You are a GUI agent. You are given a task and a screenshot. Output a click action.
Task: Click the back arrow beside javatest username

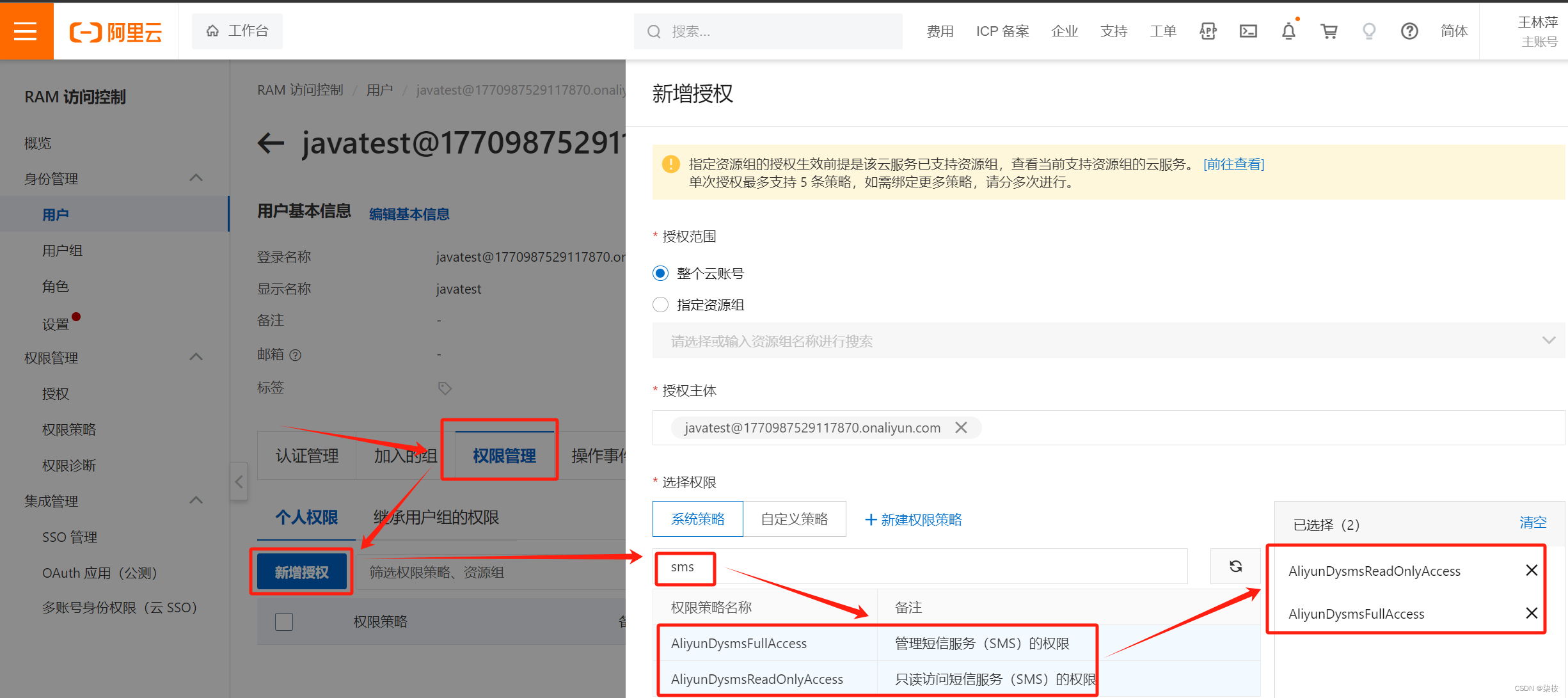click(271, 143)
